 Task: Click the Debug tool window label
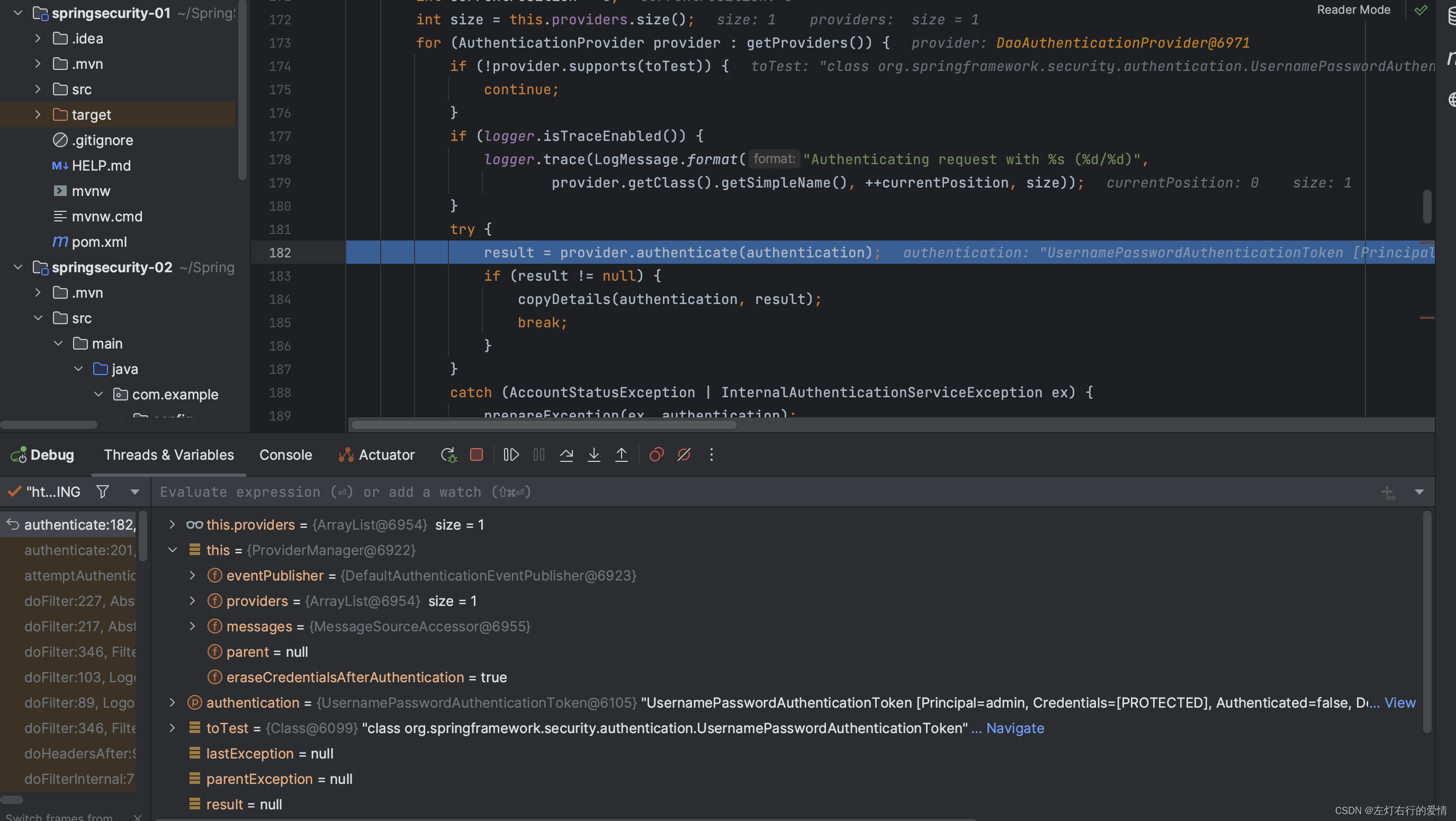[x=42, y=454]
